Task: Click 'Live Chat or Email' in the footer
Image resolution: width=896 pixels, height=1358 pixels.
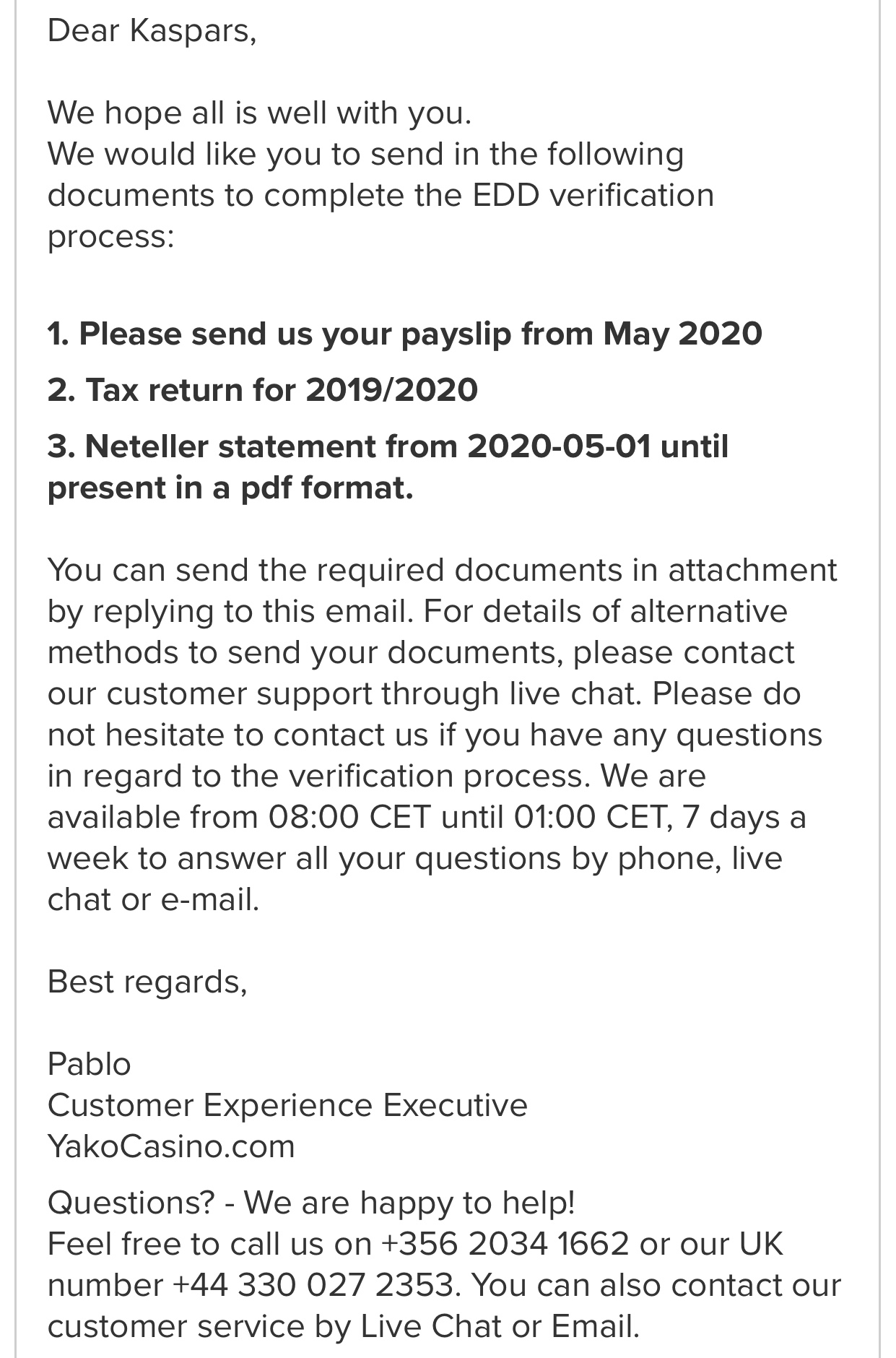Action: coord(500,1326)
